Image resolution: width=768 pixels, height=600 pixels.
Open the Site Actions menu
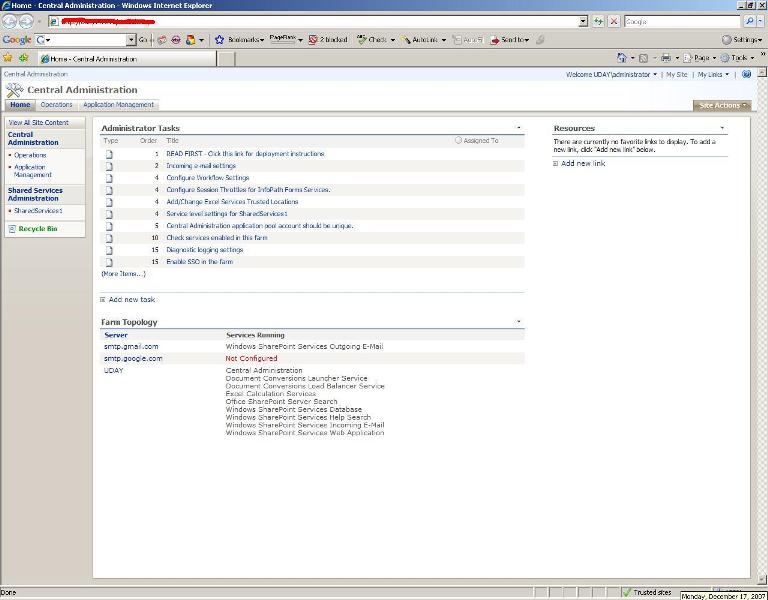[x=722, y=105]
